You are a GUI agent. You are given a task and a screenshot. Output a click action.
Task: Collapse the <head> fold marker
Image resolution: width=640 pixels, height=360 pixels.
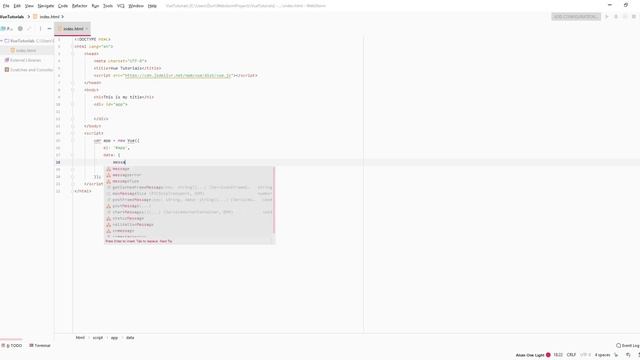(73, 54)
